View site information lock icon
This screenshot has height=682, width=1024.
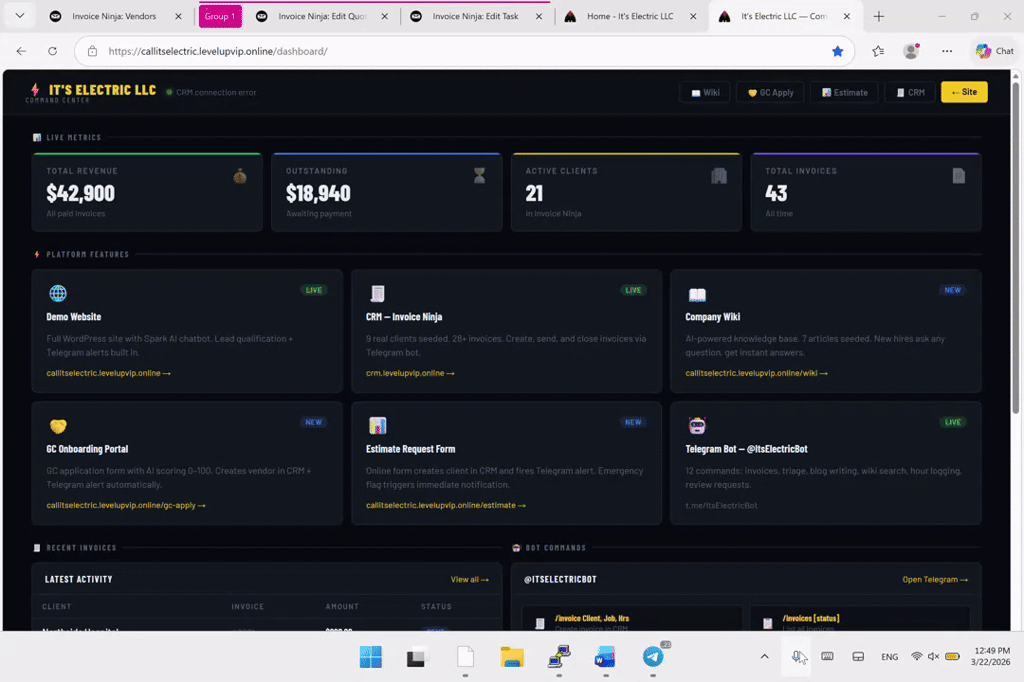92,51
